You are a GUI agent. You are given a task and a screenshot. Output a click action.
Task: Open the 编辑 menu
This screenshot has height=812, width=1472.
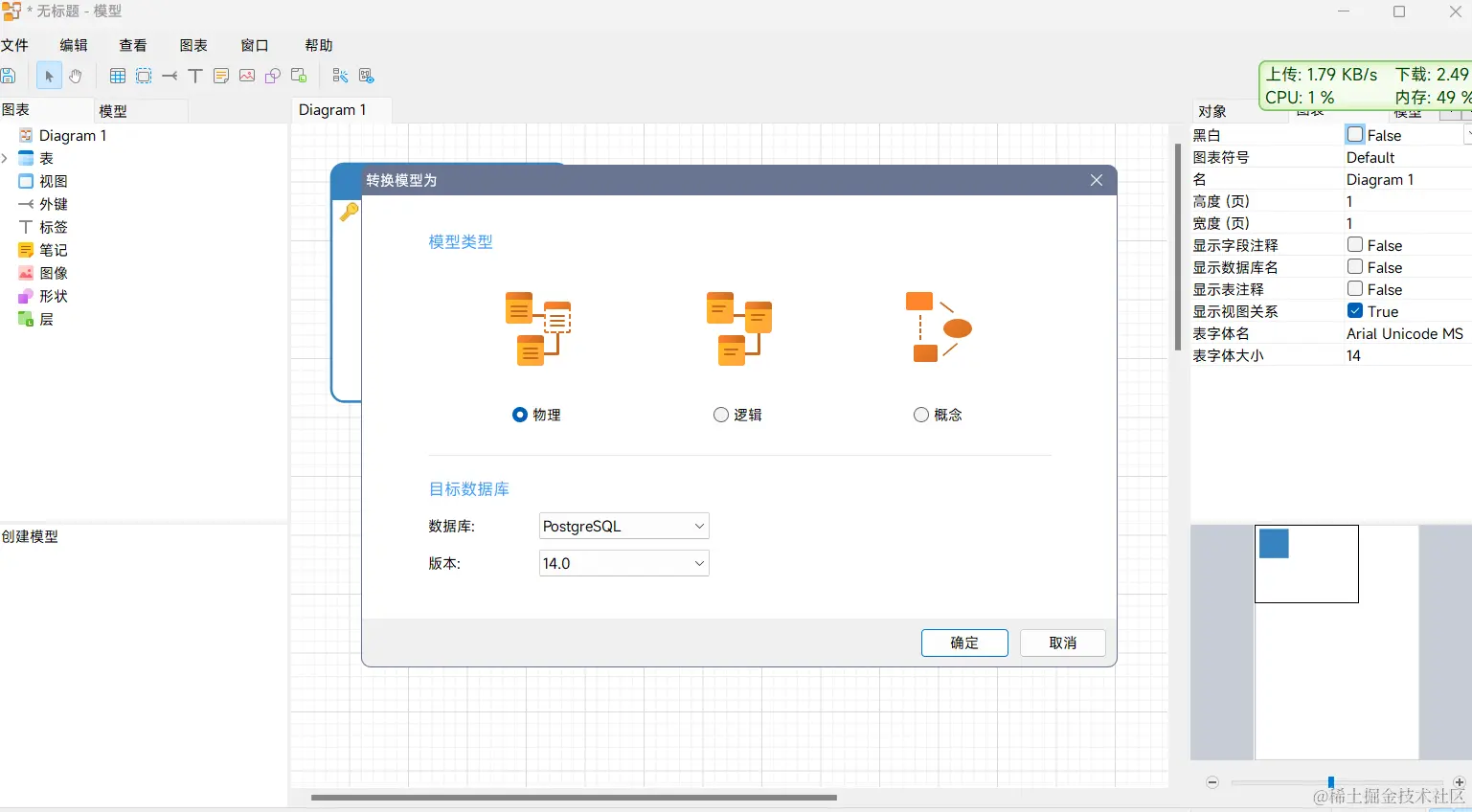tap(74, 45)
